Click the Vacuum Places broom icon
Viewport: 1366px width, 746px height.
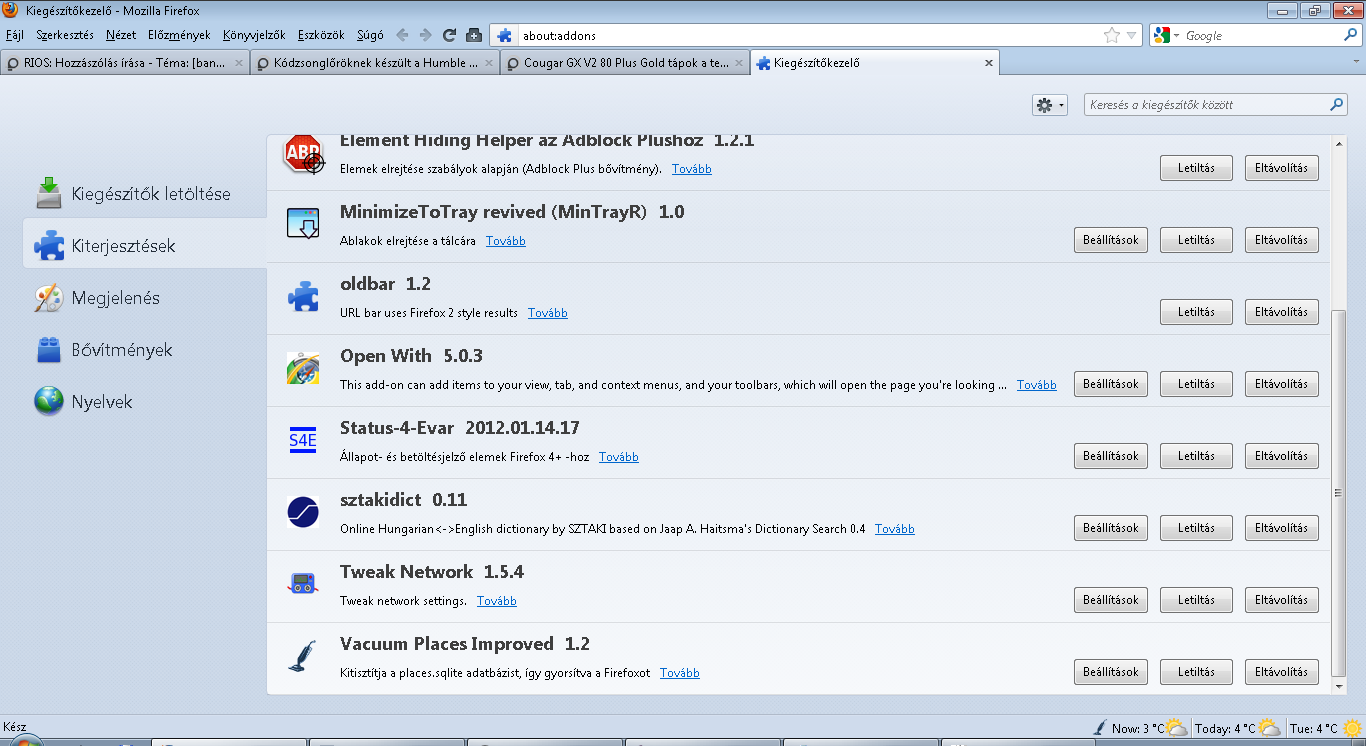[303, 657]
